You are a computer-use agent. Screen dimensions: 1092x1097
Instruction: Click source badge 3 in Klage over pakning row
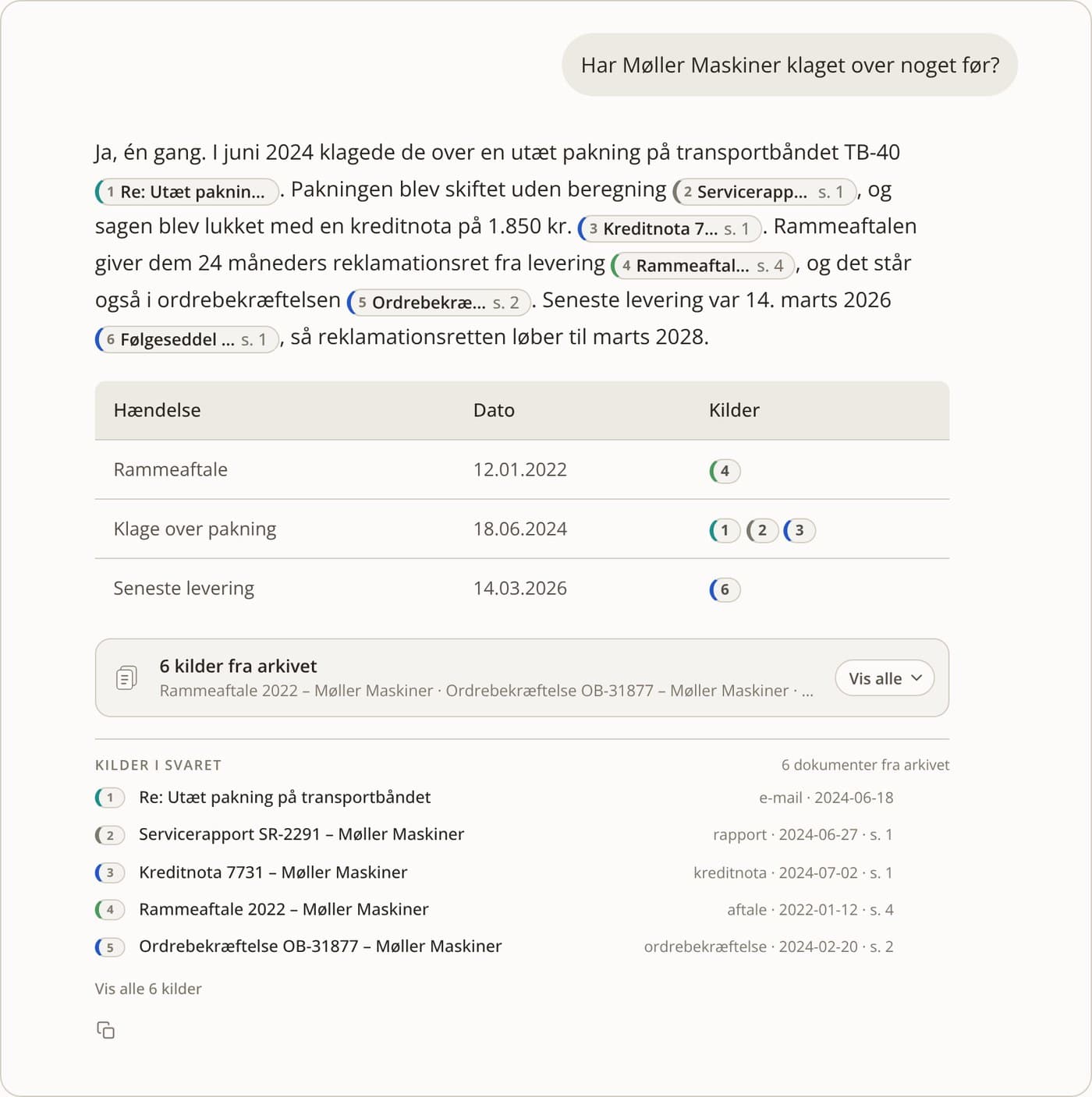coord(799,530)
